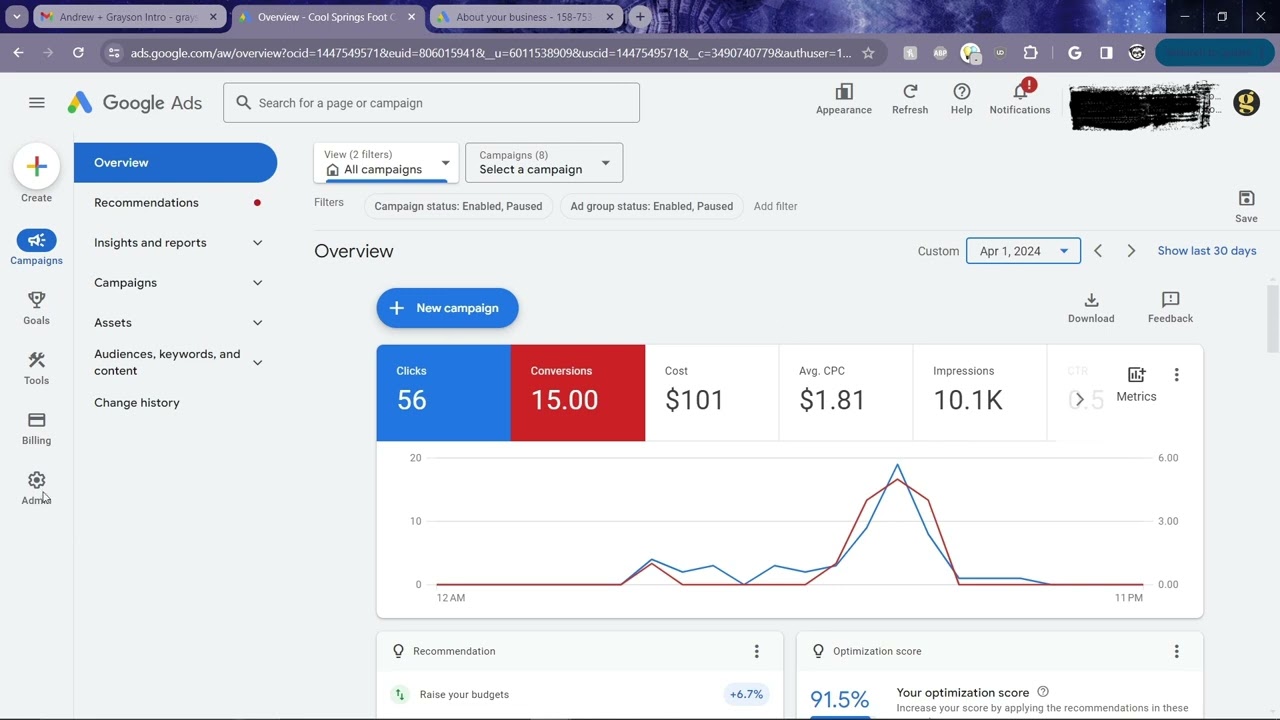Select Overview - Cool Springs Foot tab
The image size is (1280, 720).
pos(327,17)
